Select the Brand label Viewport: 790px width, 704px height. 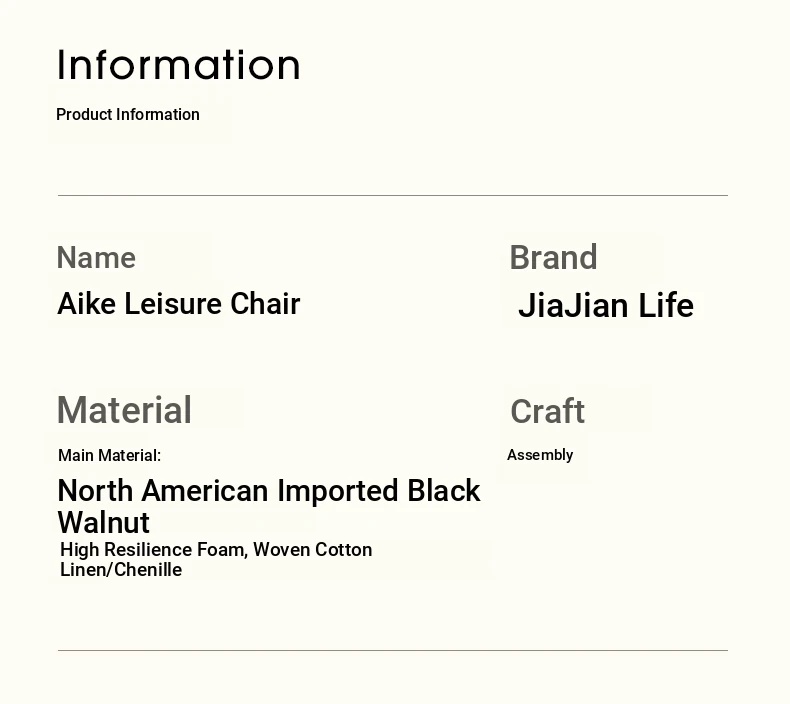click(x=553, y=257)
